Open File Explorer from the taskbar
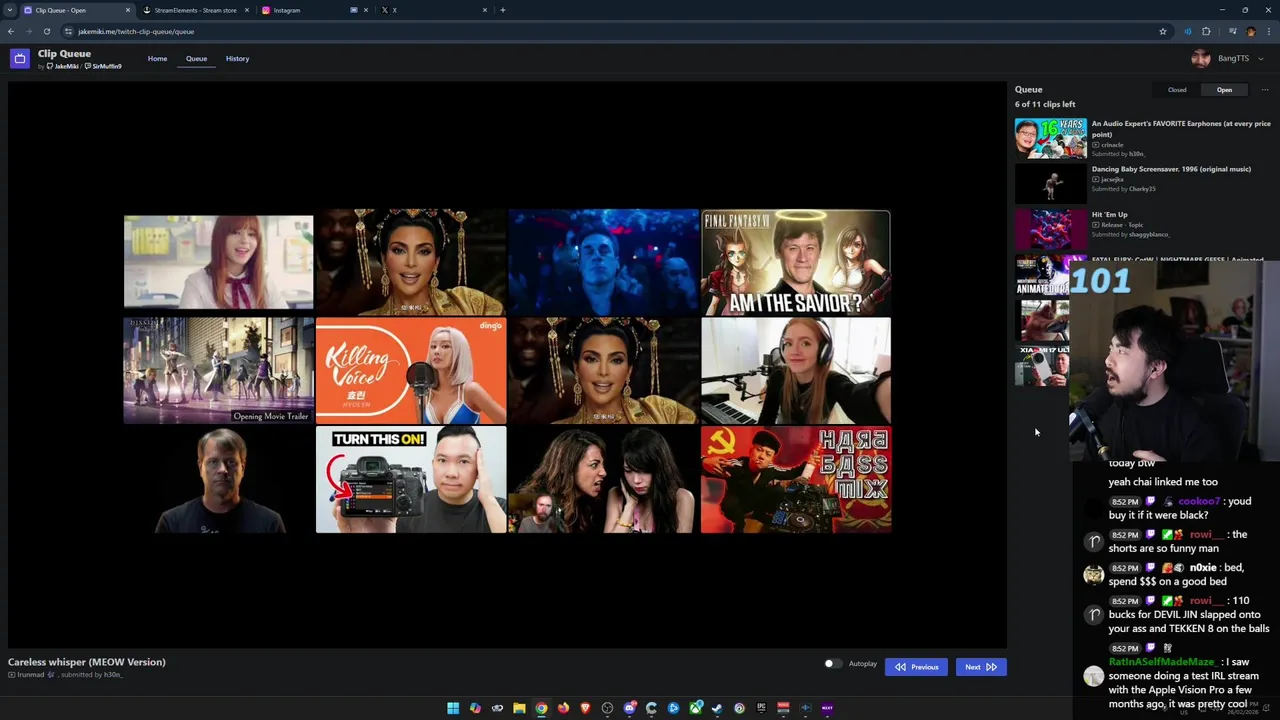Image resolution: width=1280 pixels, height=720 pixels. (x=519, y=708)
